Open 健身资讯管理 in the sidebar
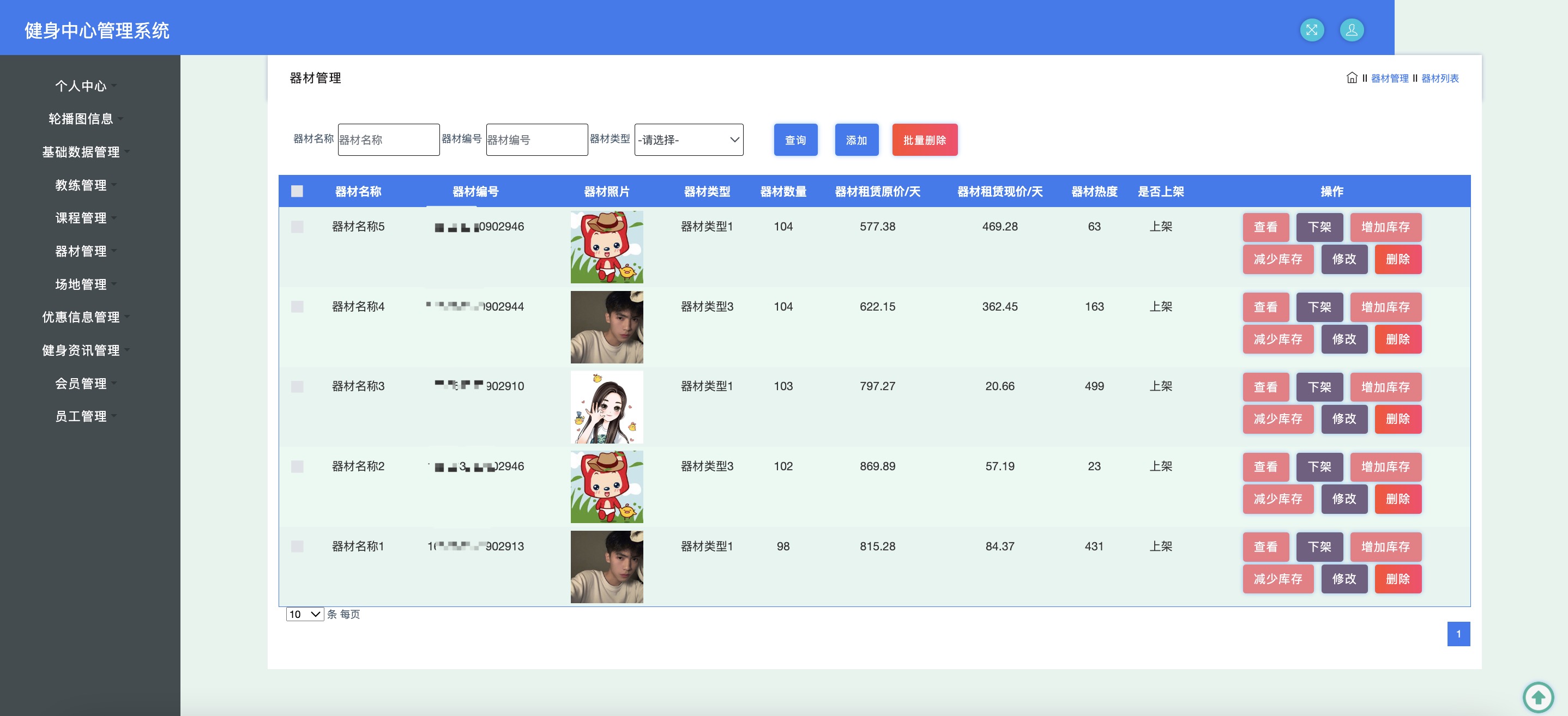 [x=85, y=350]
